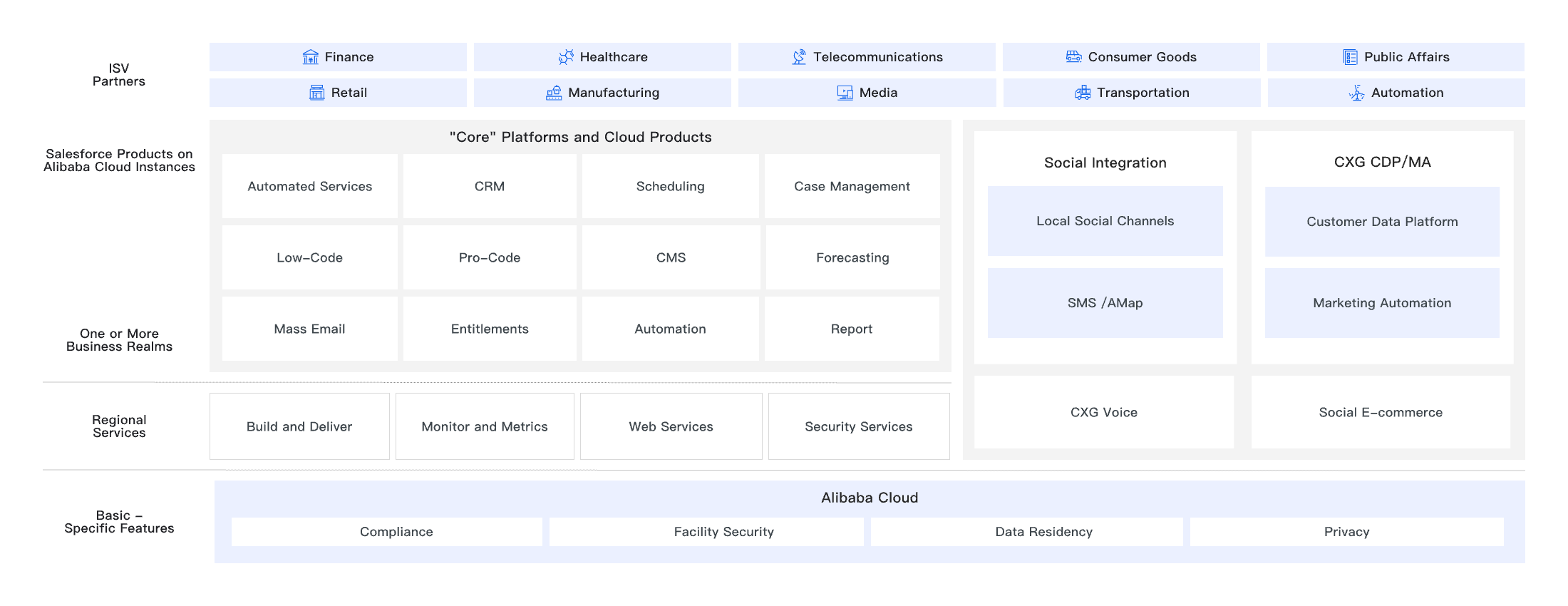This screenshot has height=606, width=1568.
Task: Click the CXG CDP/MA heading
Action: coord(1383,162)
